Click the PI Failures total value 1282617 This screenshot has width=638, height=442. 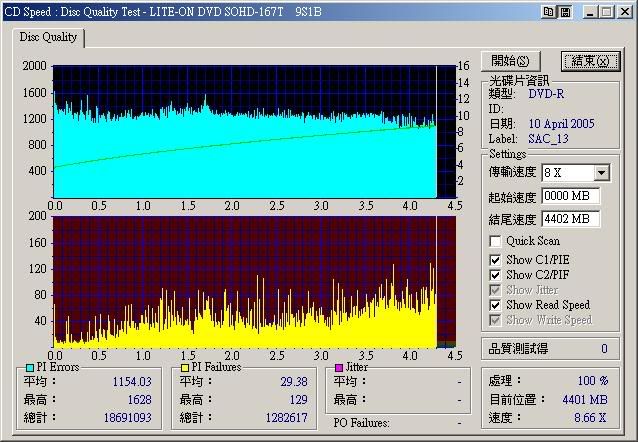click(286, 418)
